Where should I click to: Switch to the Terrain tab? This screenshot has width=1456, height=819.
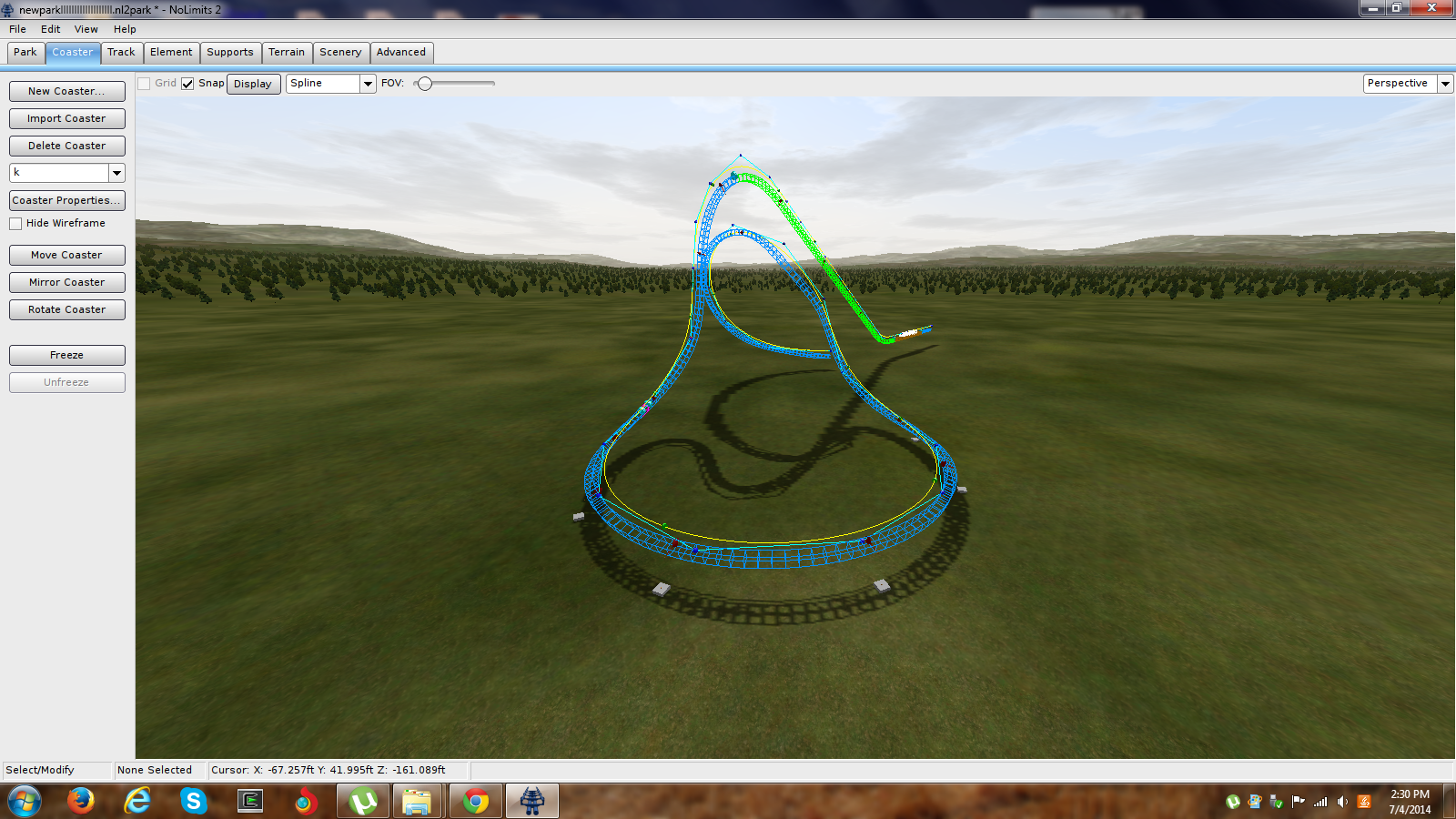tap(287, 53)
